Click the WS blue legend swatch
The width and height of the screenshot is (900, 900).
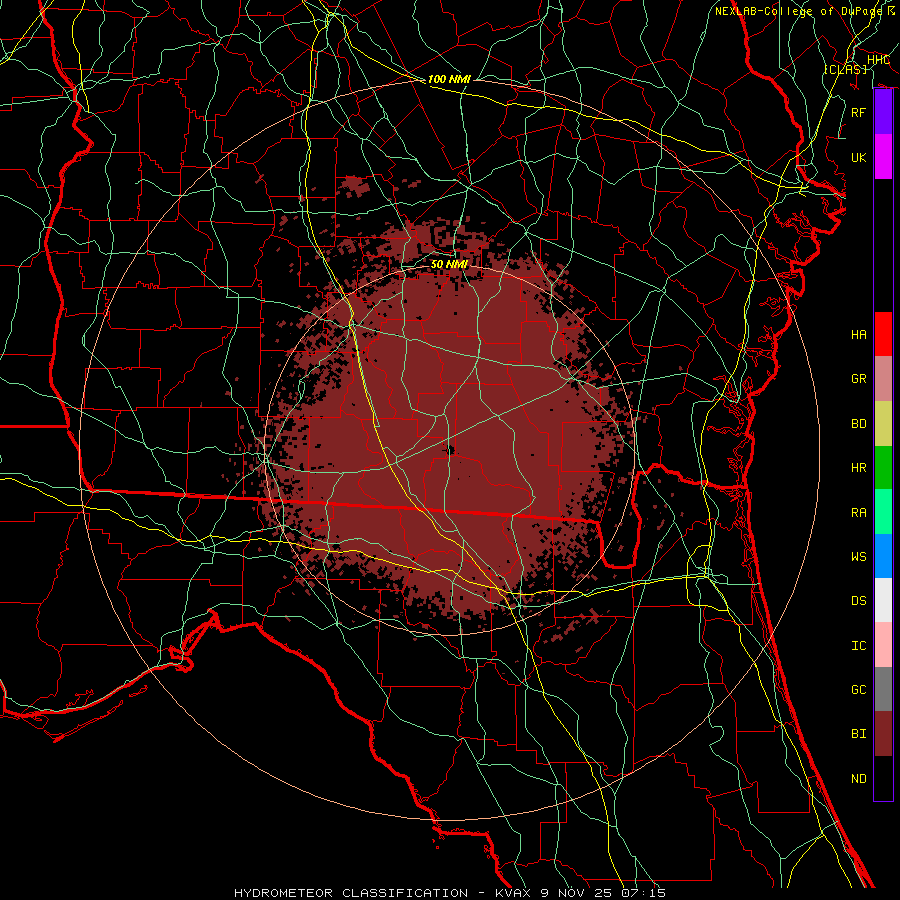883,556
